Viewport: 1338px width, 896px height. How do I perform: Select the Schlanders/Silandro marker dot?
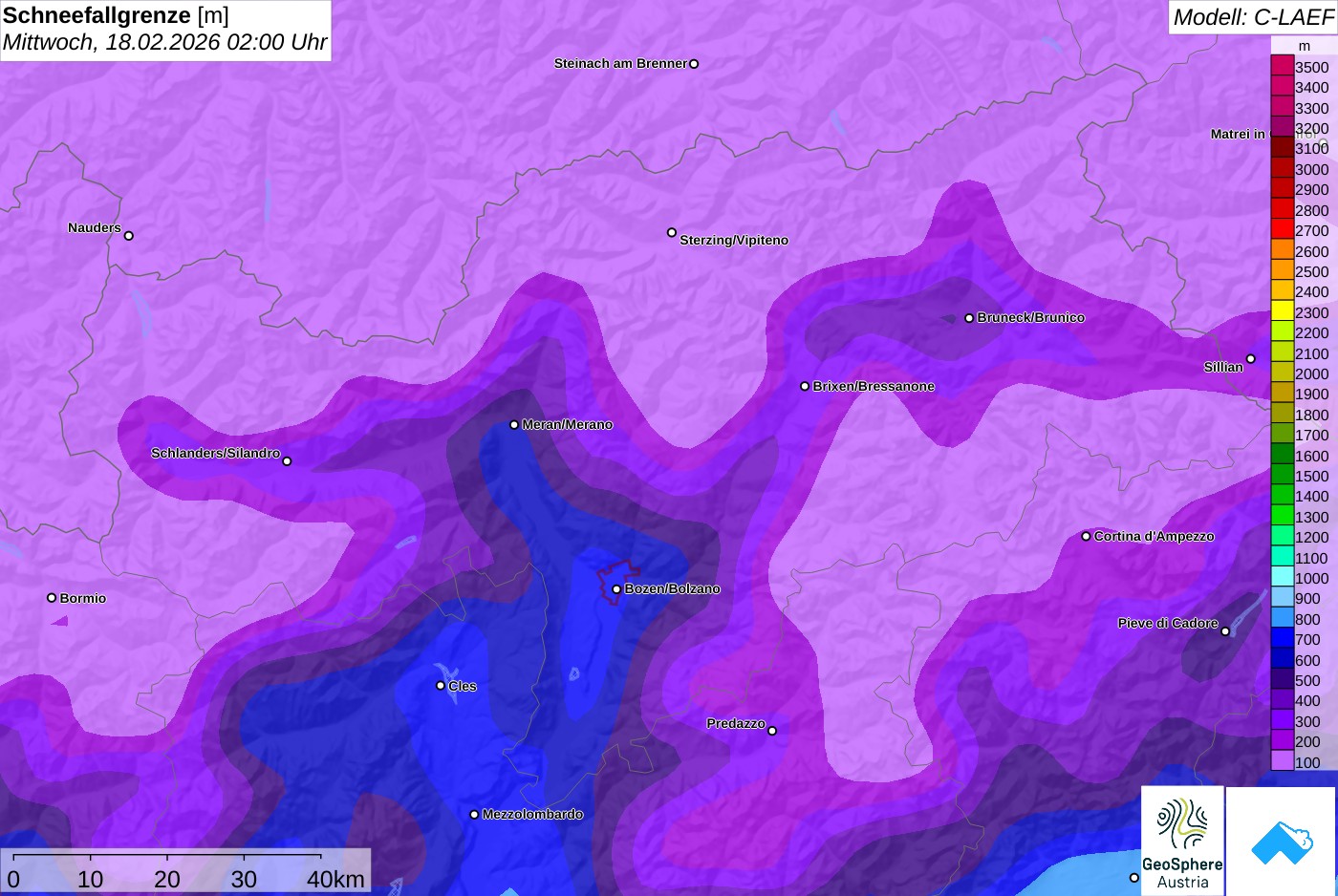(x=287, y=461)
